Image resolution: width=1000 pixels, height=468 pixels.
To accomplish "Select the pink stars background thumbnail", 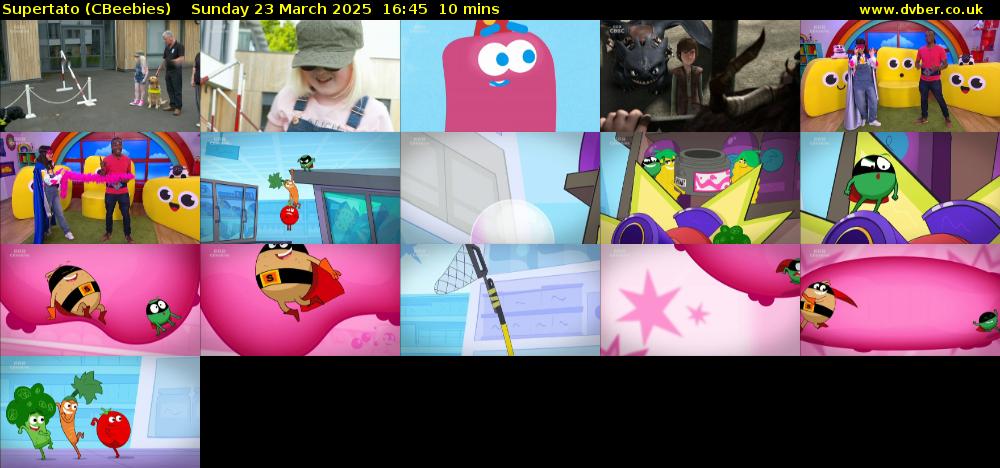I will (x=700, y=300).
